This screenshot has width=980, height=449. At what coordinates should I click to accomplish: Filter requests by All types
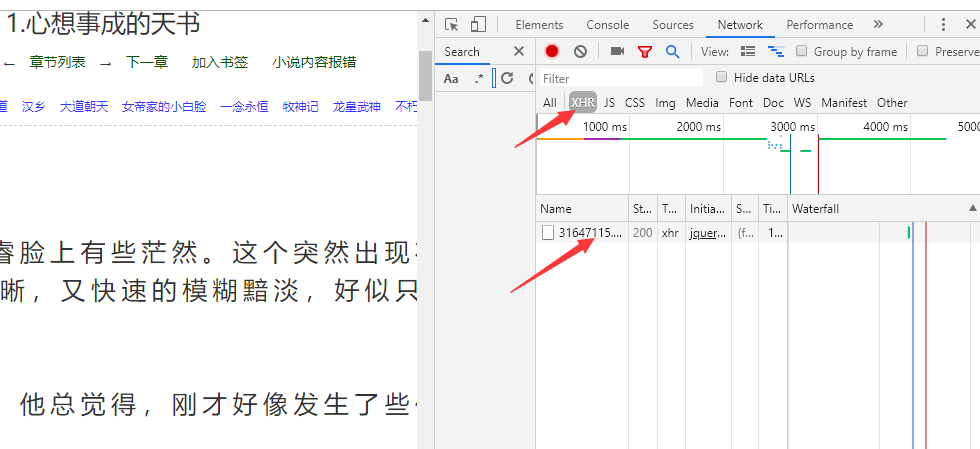(x=549, y=103)
